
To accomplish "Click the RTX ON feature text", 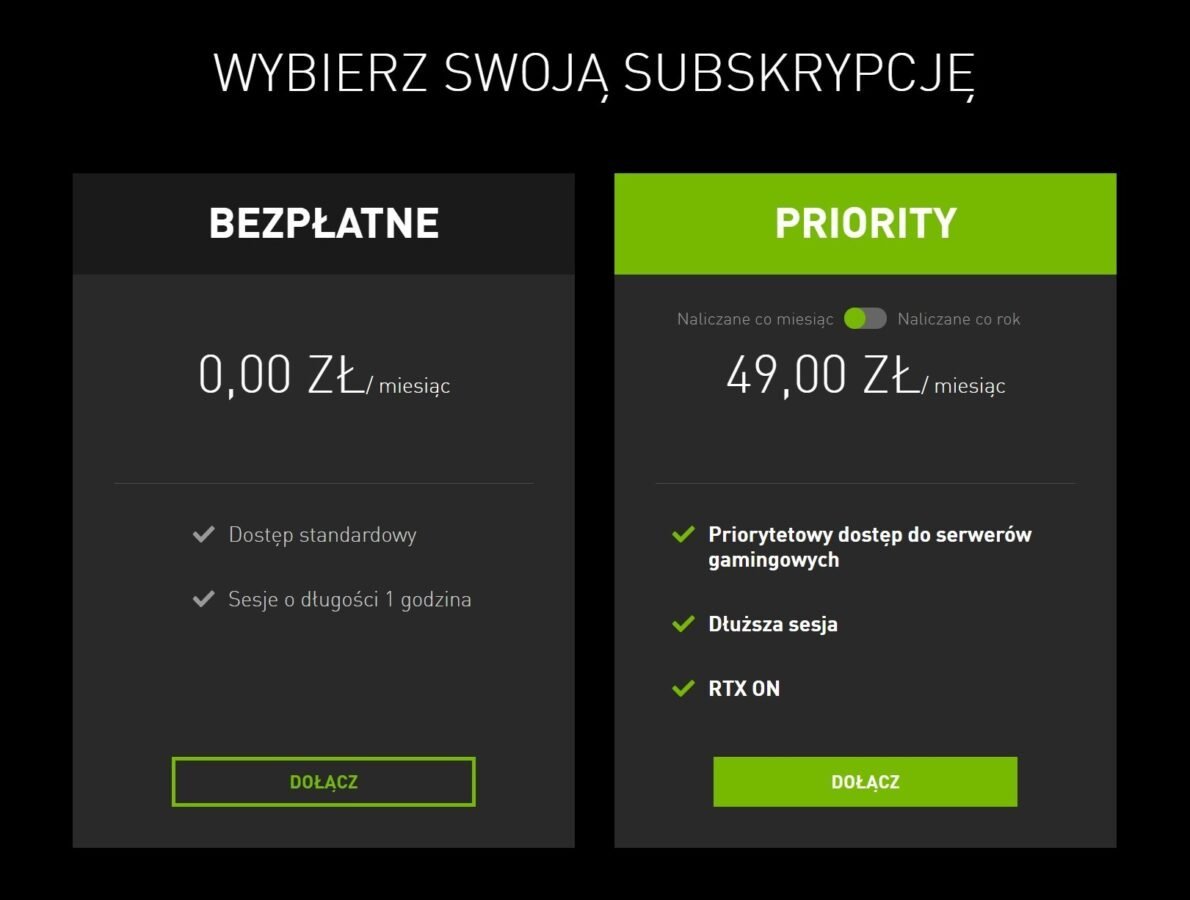I will pyautogui.click(x=744, y=688).
